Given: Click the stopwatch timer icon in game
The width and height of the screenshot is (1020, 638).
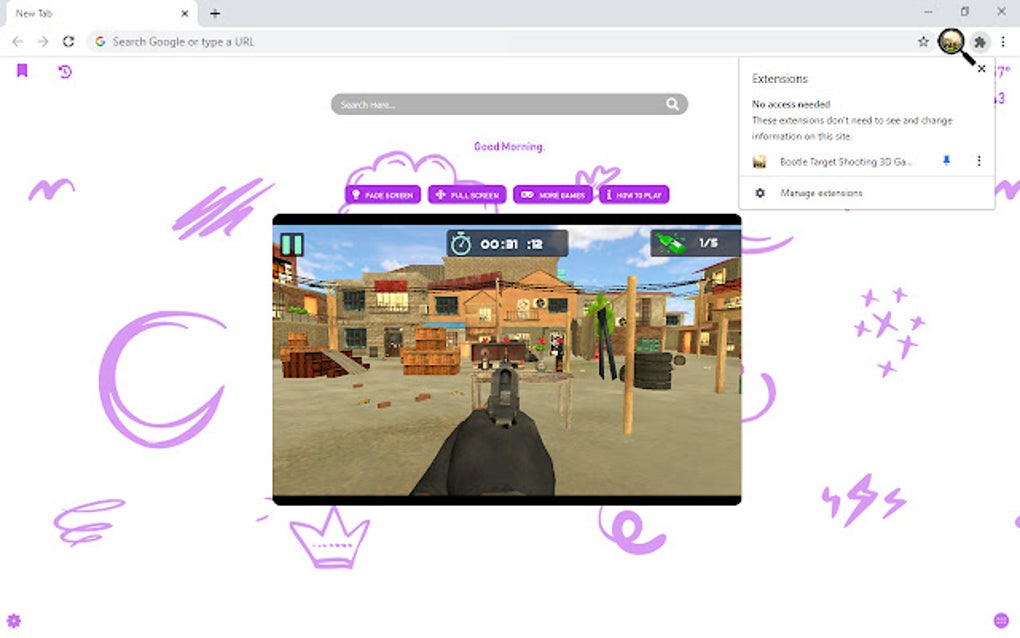Looking at the screenshot, I should click(461, 244).
